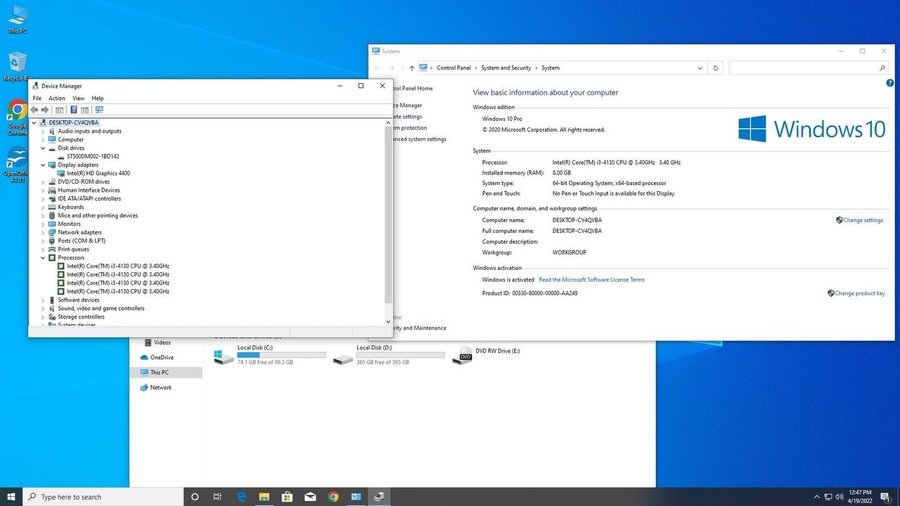The width and height of the screenshot is (900, 506).
Task: Select the Intel(R) HD Graphics 4400 device
Action: [98, 173]
